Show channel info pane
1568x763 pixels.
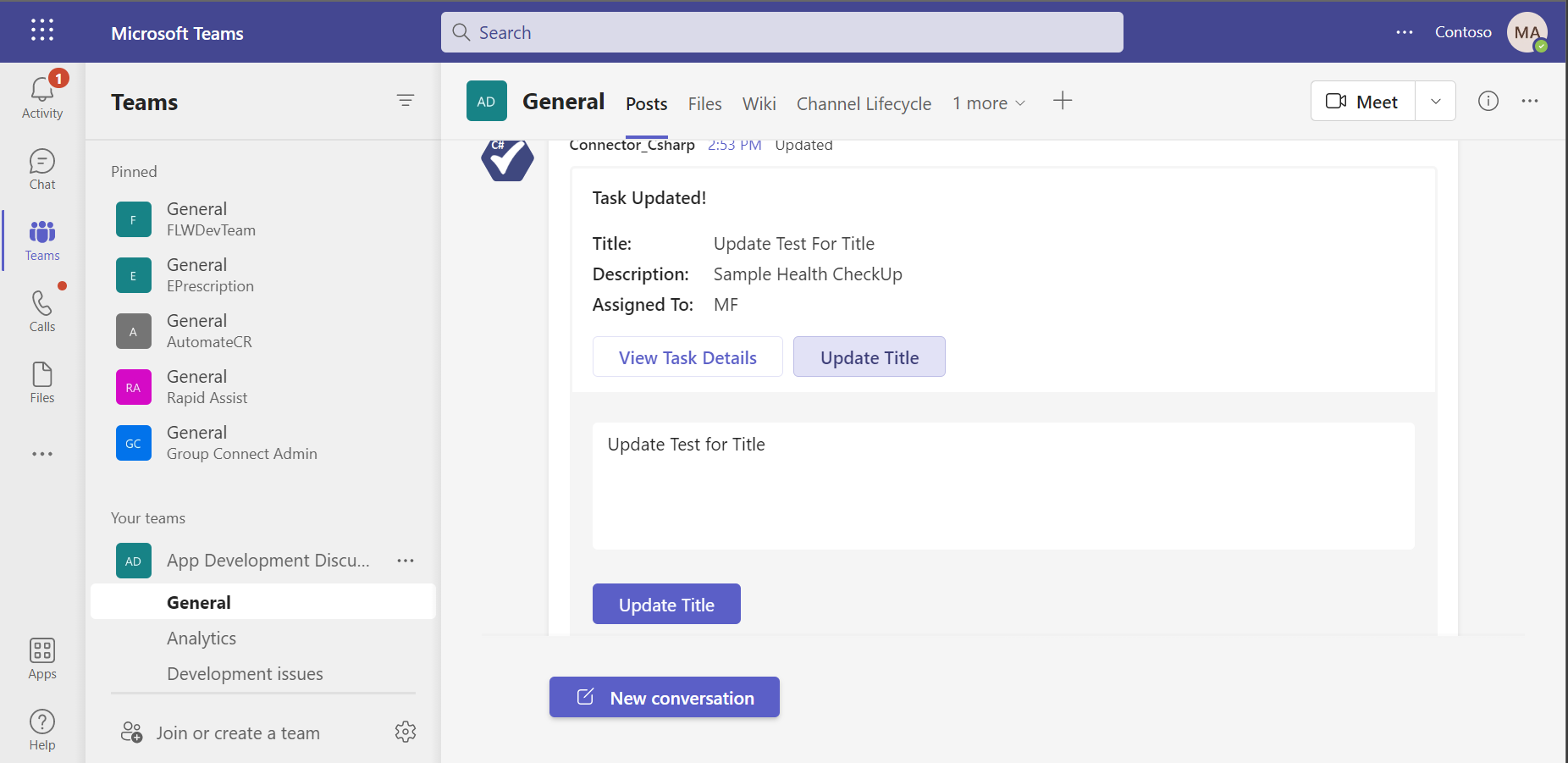(x=1488, y=102)
